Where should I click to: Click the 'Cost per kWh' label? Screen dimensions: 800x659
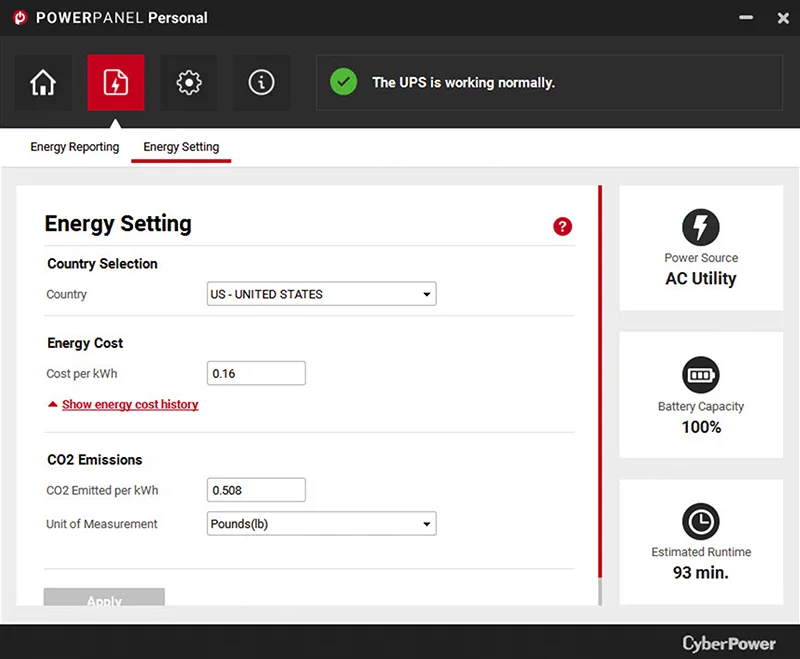pyautogui.click(x=82, y=374)
